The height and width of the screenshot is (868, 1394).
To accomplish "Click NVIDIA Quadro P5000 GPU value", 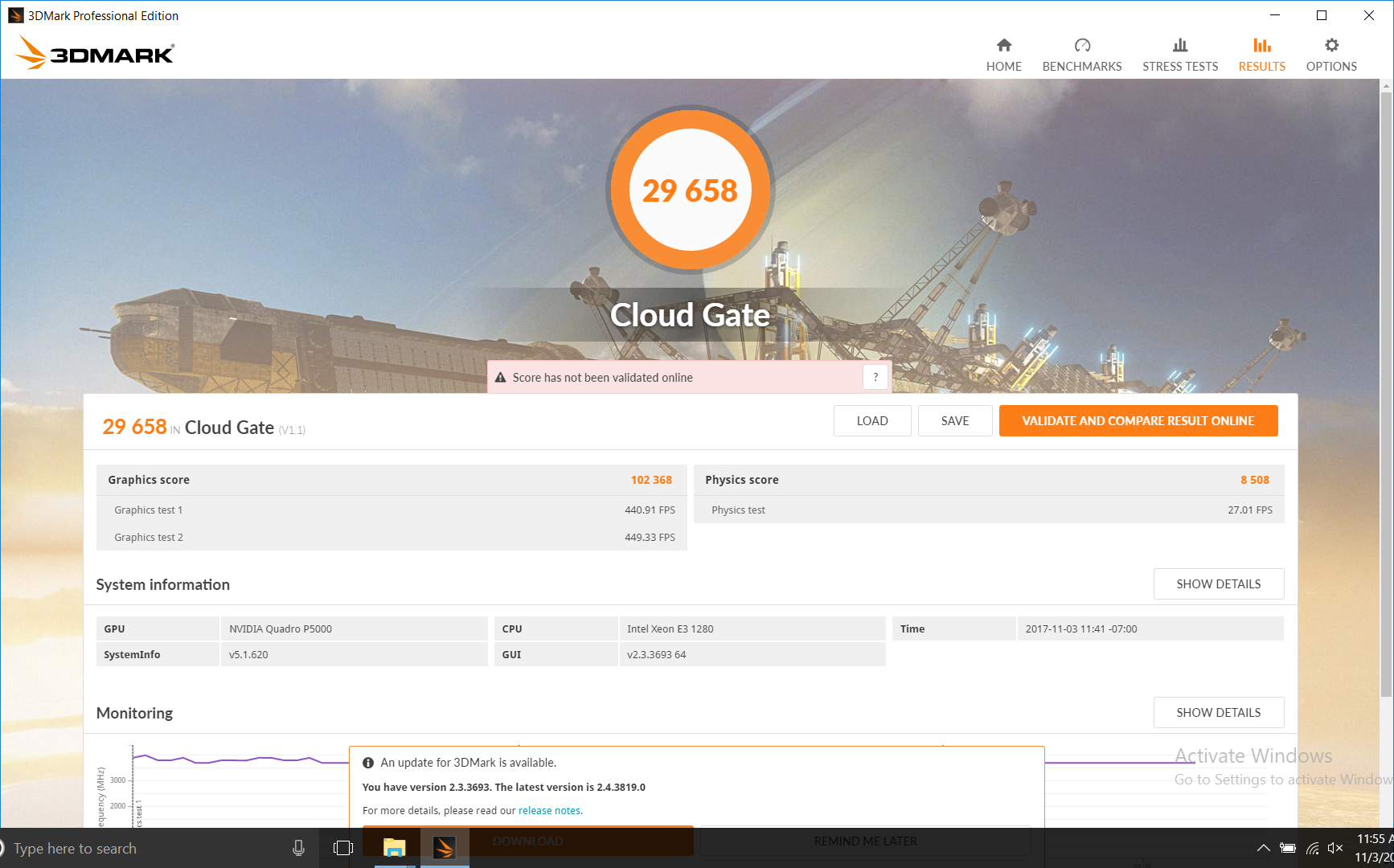I will click(281, 628).
